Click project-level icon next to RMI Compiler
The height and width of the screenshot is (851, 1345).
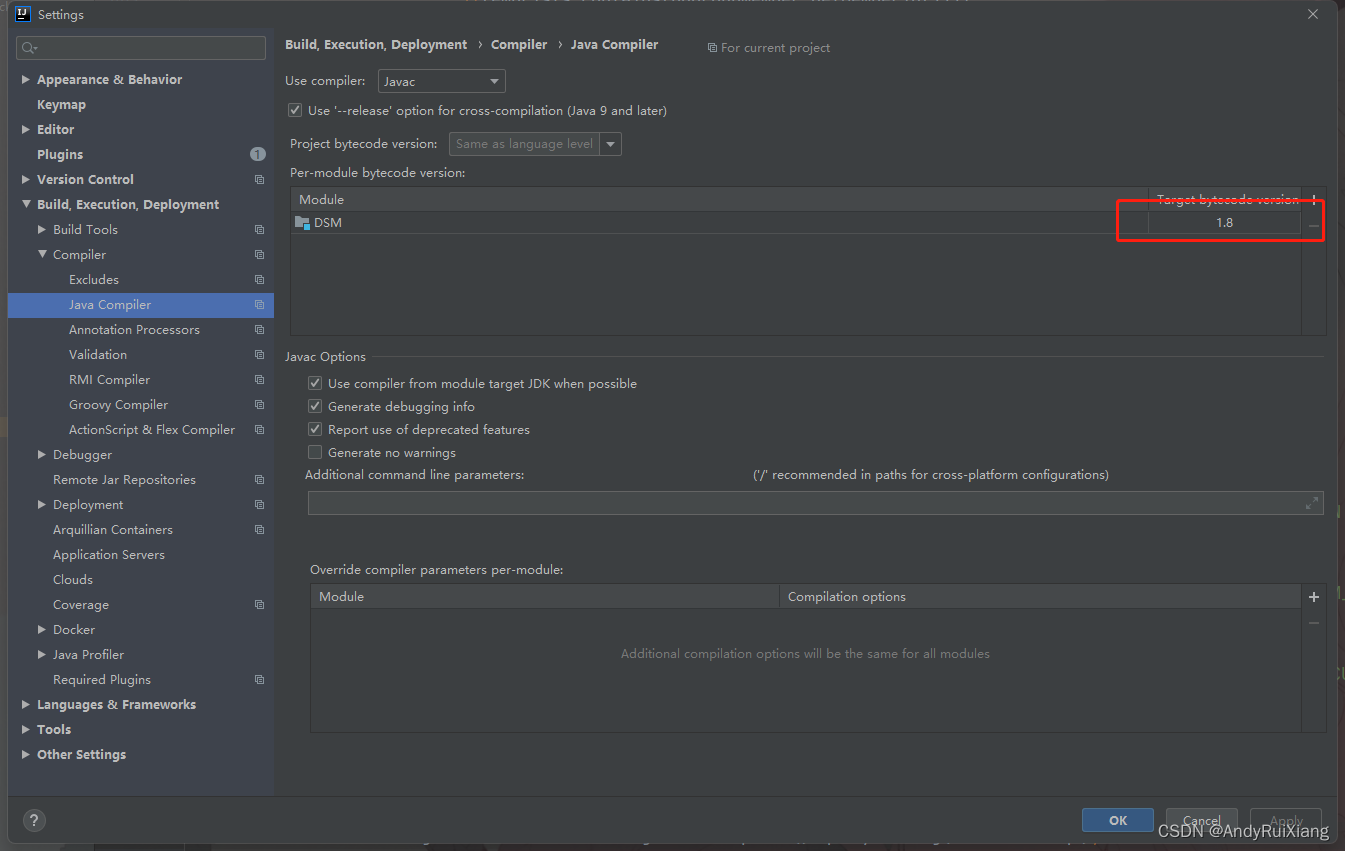tap(259, 380)
